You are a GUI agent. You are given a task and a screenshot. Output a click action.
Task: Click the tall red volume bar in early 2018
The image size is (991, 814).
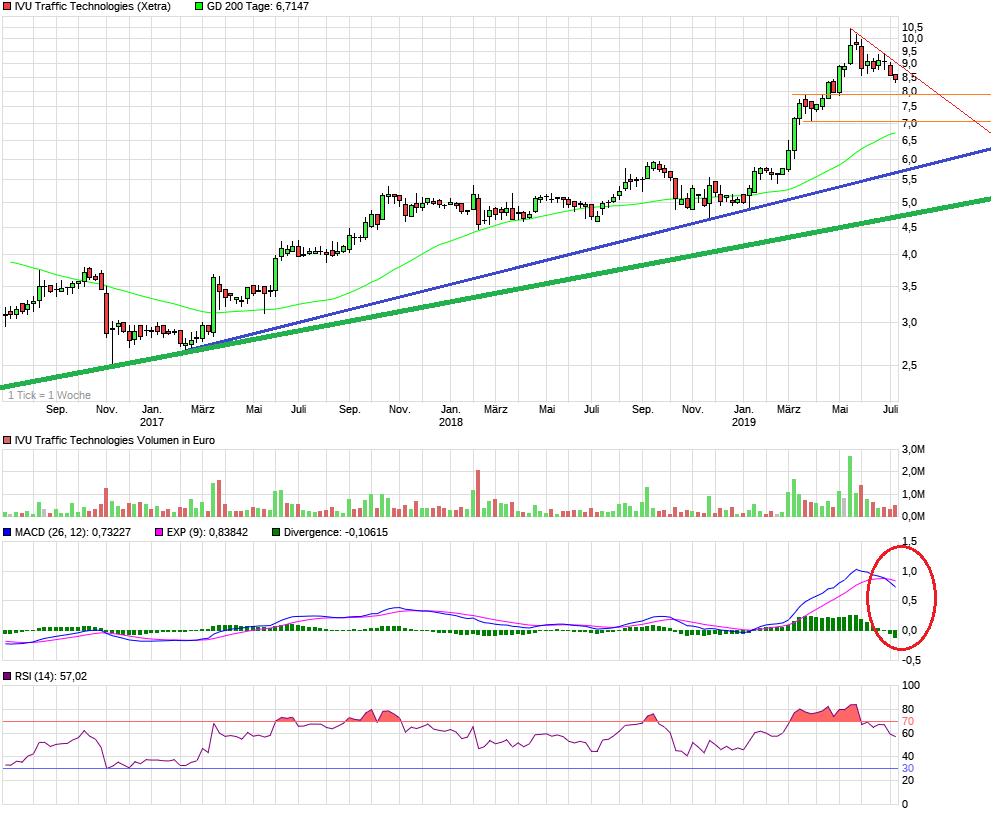point(478,494)
